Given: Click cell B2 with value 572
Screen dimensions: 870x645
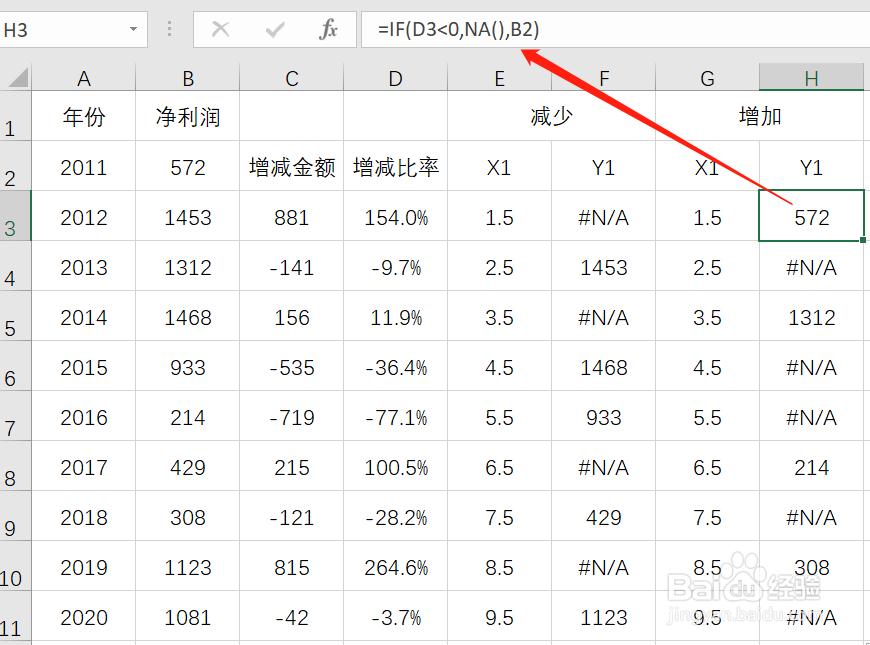Looking at the screenshot, I should point(188,167).
